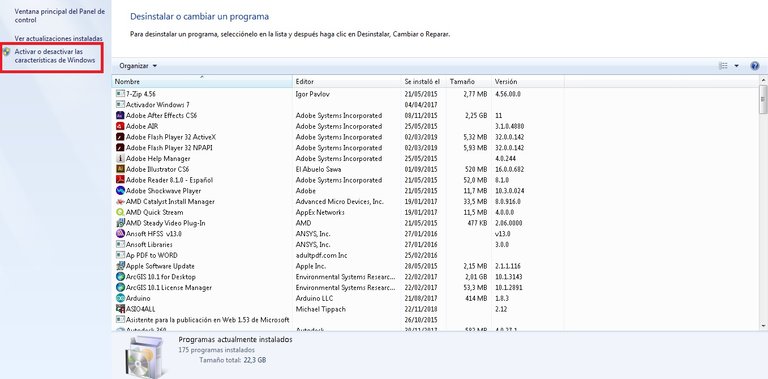Click the Ansoft HFSS v13.0 icon
Screen dimensions: 768x379
[x=120, y=234]
